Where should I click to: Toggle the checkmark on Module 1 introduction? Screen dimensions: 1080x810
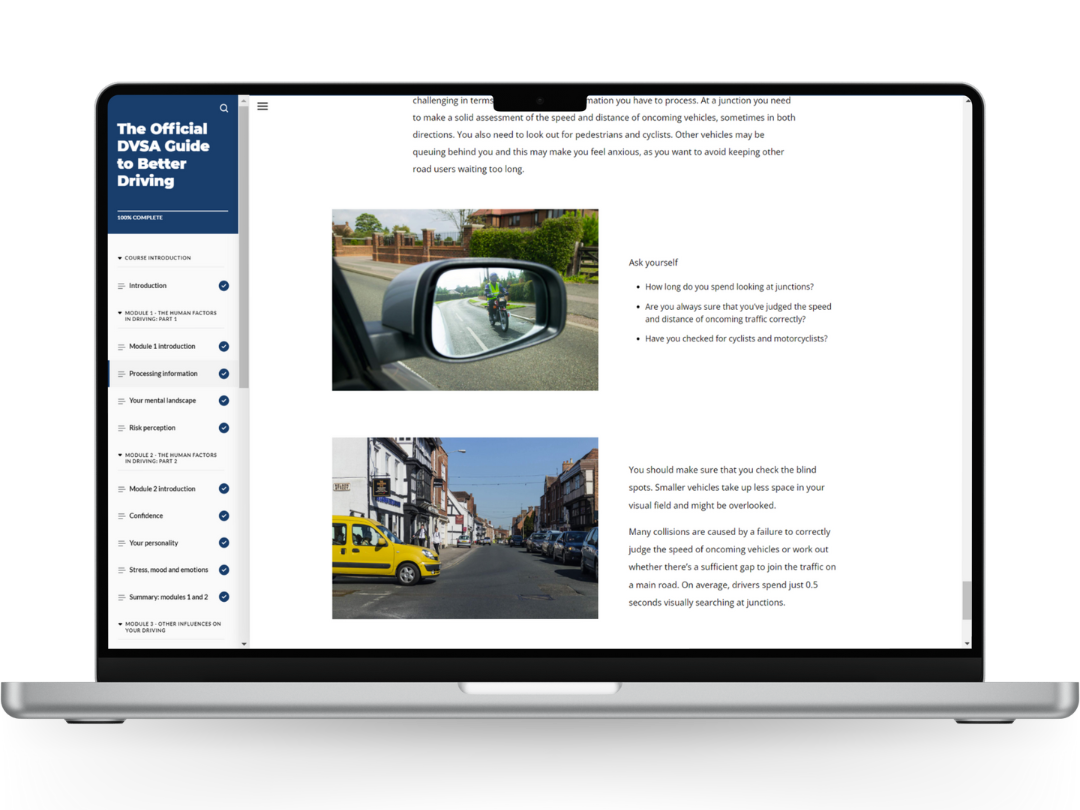[x=224, y=346]
